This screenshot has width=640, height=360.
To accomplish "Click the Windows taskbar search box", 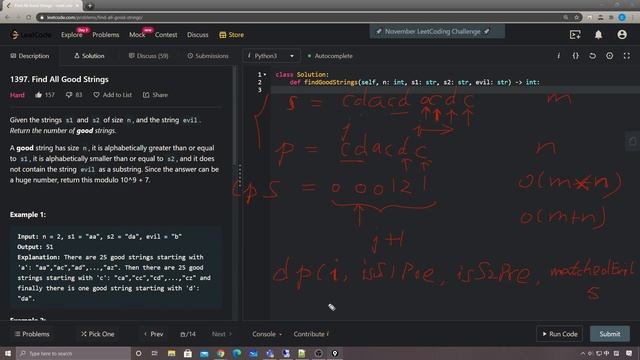I will tap(73, 353).
